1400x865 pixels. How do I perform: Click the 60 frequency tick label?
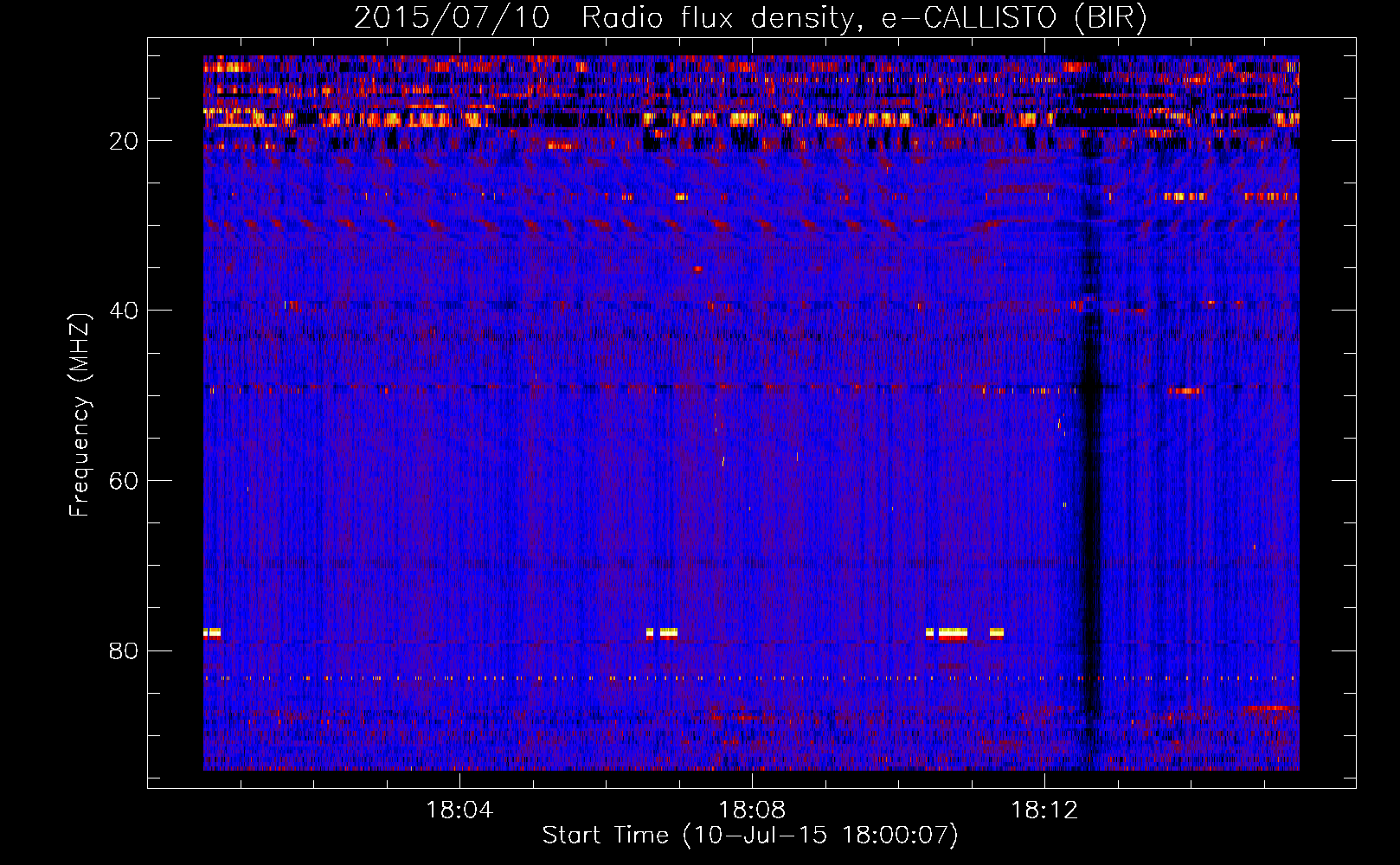[124, 481]
